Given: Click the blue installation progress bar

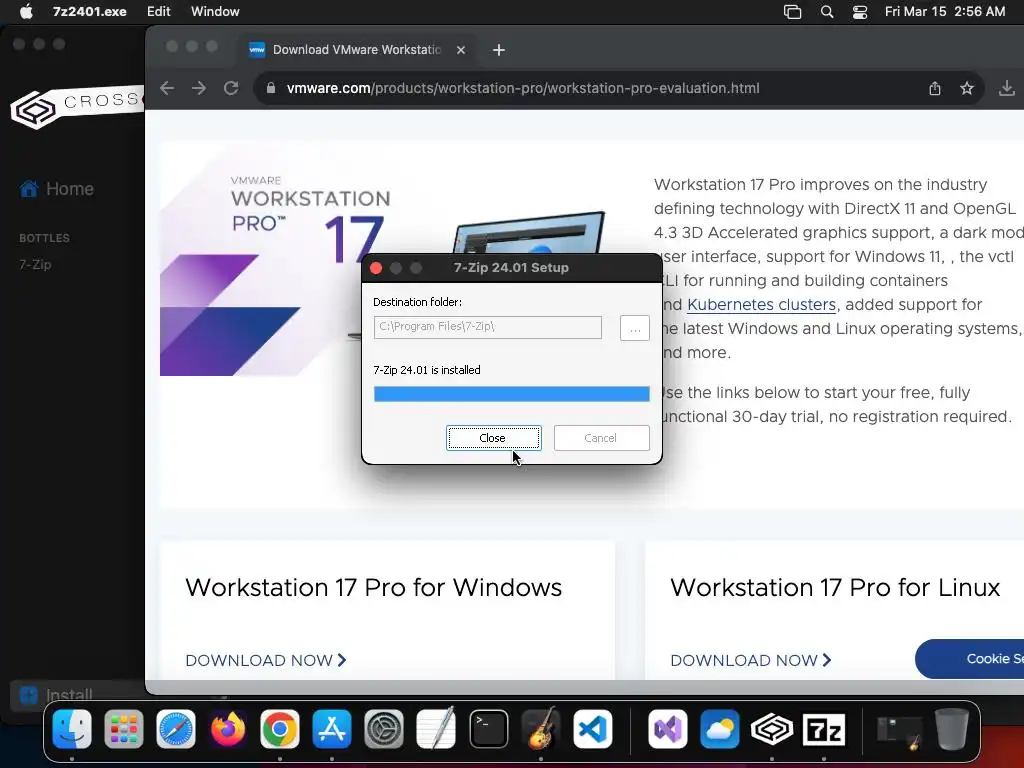Looking at the screenshot, I should (x=512, y=394).
